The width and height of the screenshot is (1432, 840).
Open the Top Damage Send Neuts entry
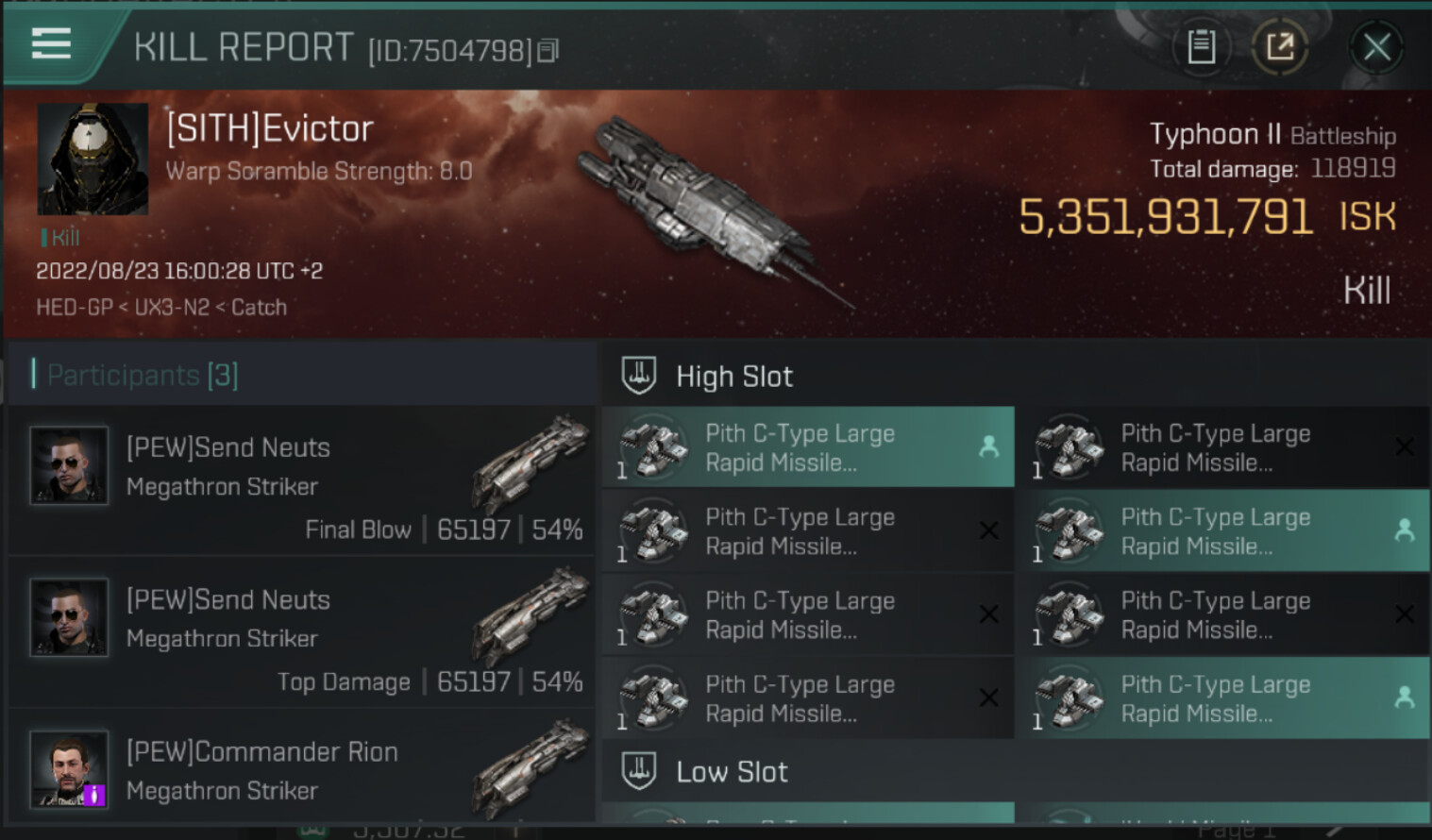302,632
